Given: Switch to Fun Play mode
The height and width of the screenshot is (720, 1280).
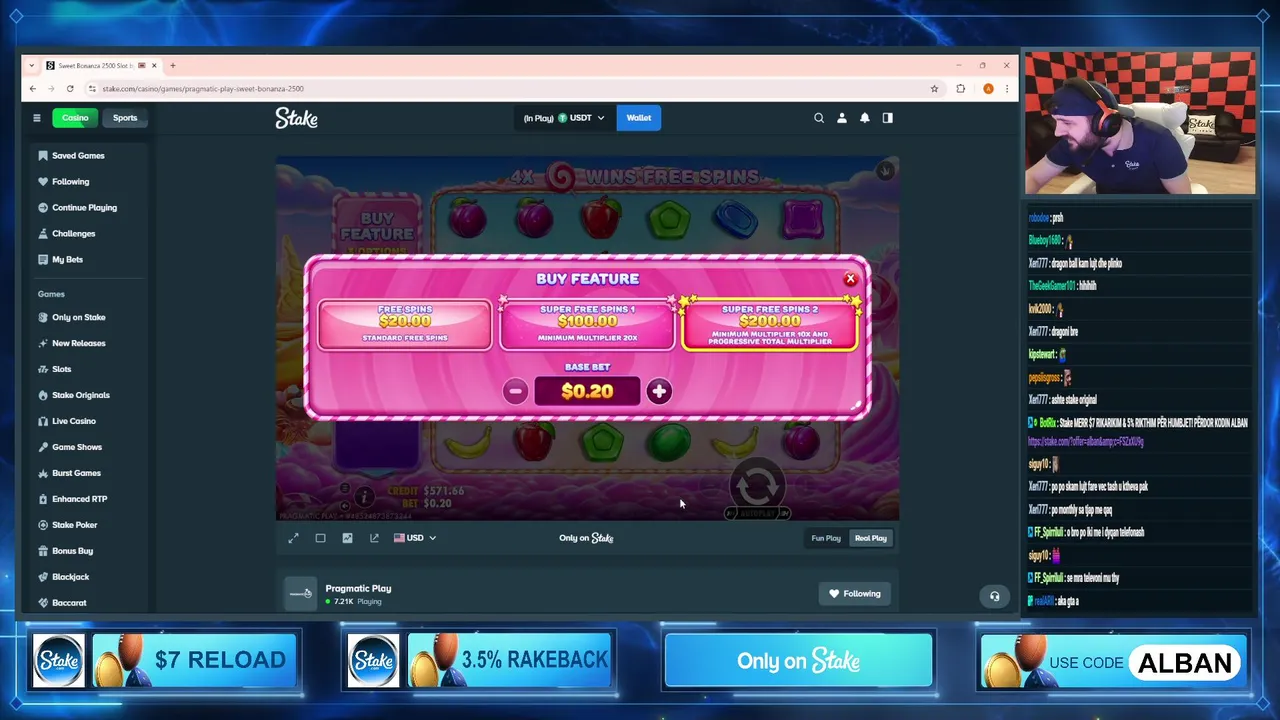Looking at the screenshot, I should click(826, 538).
